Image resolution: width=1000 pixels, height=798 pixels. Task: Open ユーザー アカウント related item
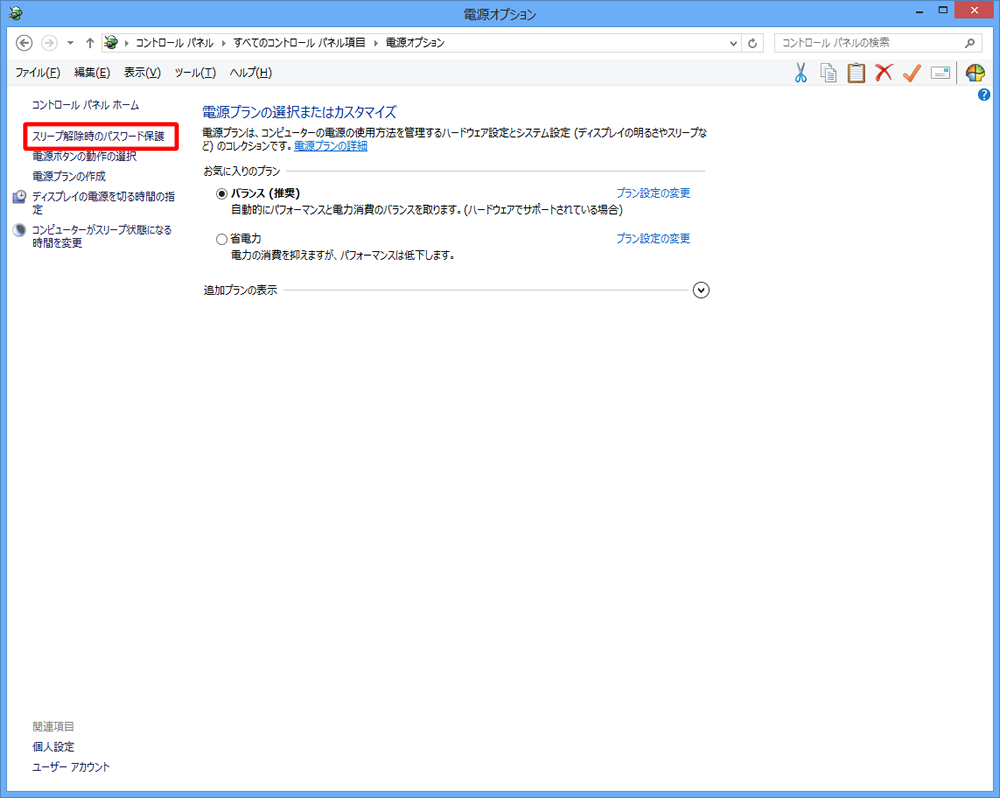pos(71,767)
